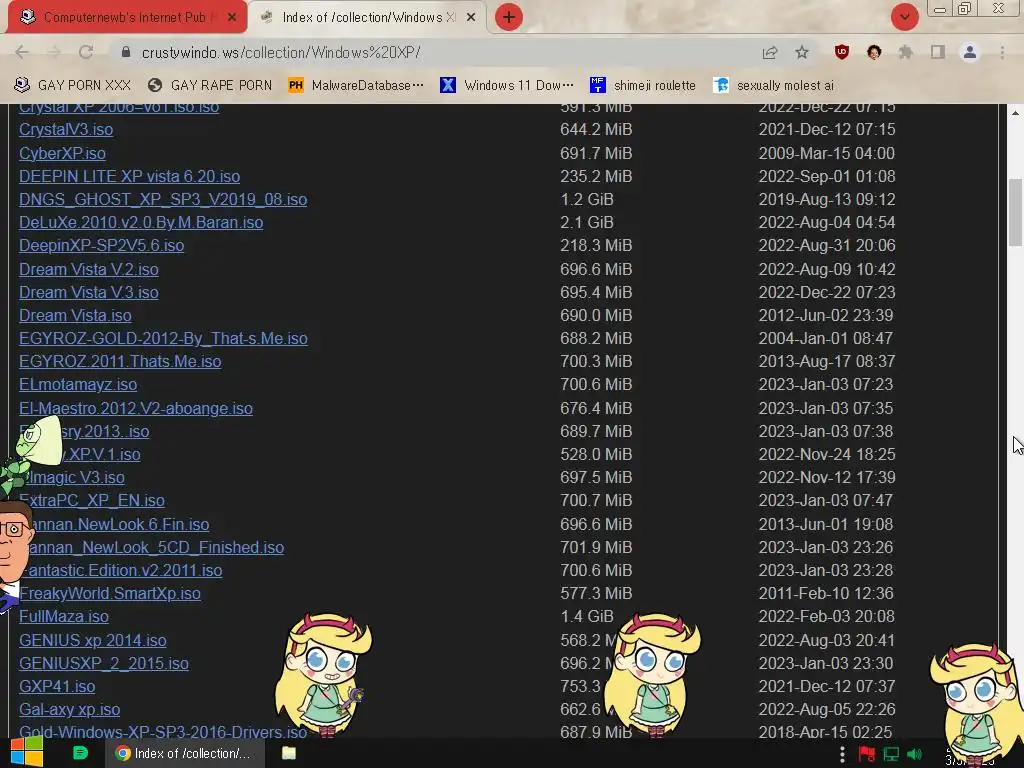Viewport: 1024px width, 768px height.
Task: Click the date 2011-Feb-10 12:36
Action: pyautogui.click(x=825, y=593)
